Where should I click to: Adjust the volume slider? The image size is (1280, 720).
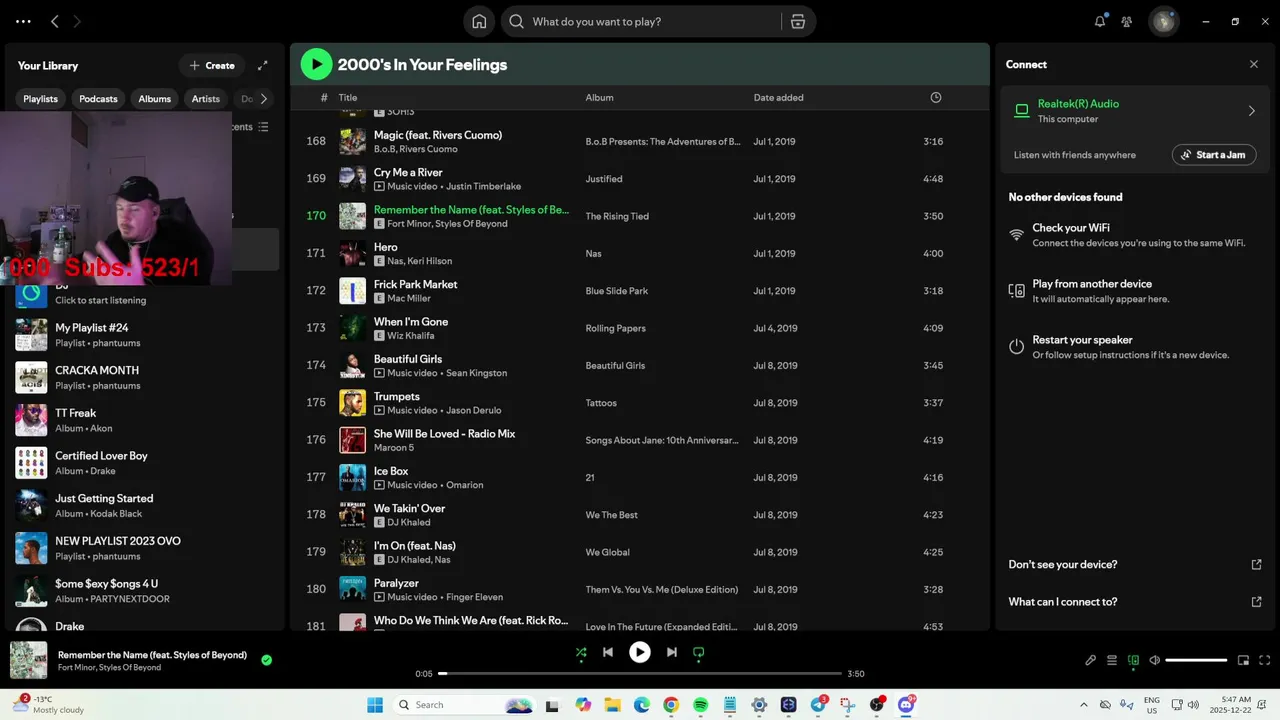(1196, 660)
